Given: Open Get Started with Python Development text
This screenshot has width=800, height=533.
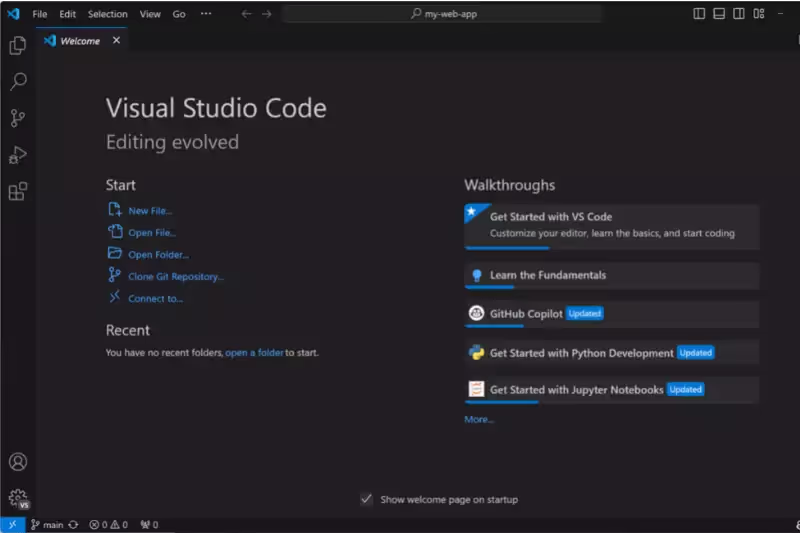Looking at the screenshot, I should (582, 353).
